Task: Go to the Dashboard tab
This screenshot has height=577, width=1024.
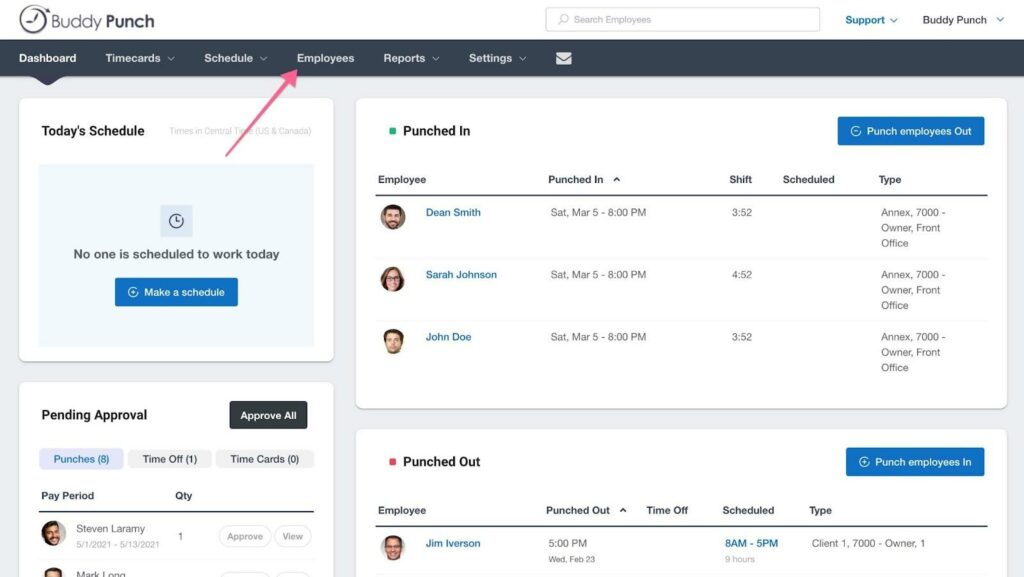Action: [x=48, y=58]
